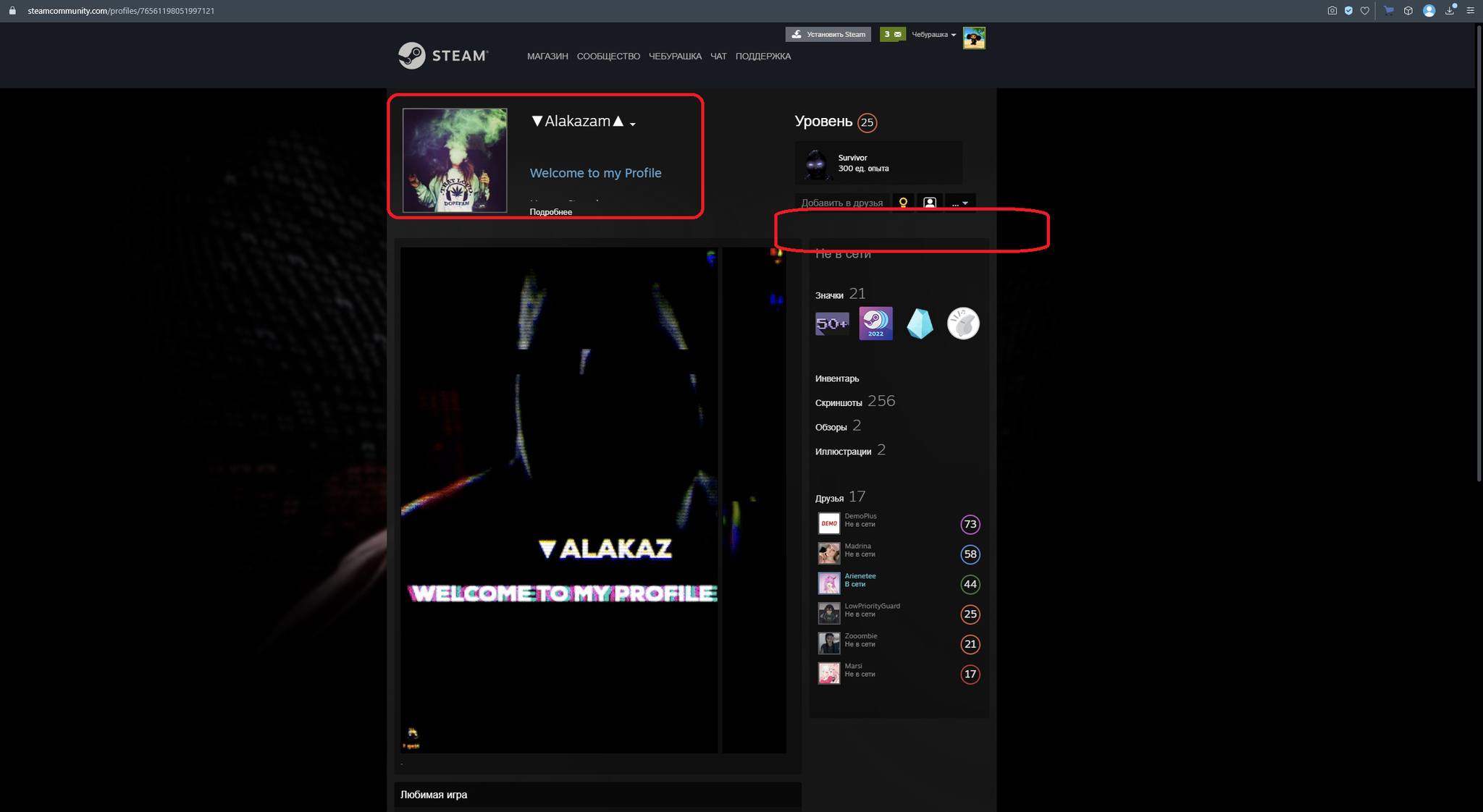The image size is (1483, 812).
Task: Click the Survivor badge icon
Action: coord(815,163)
